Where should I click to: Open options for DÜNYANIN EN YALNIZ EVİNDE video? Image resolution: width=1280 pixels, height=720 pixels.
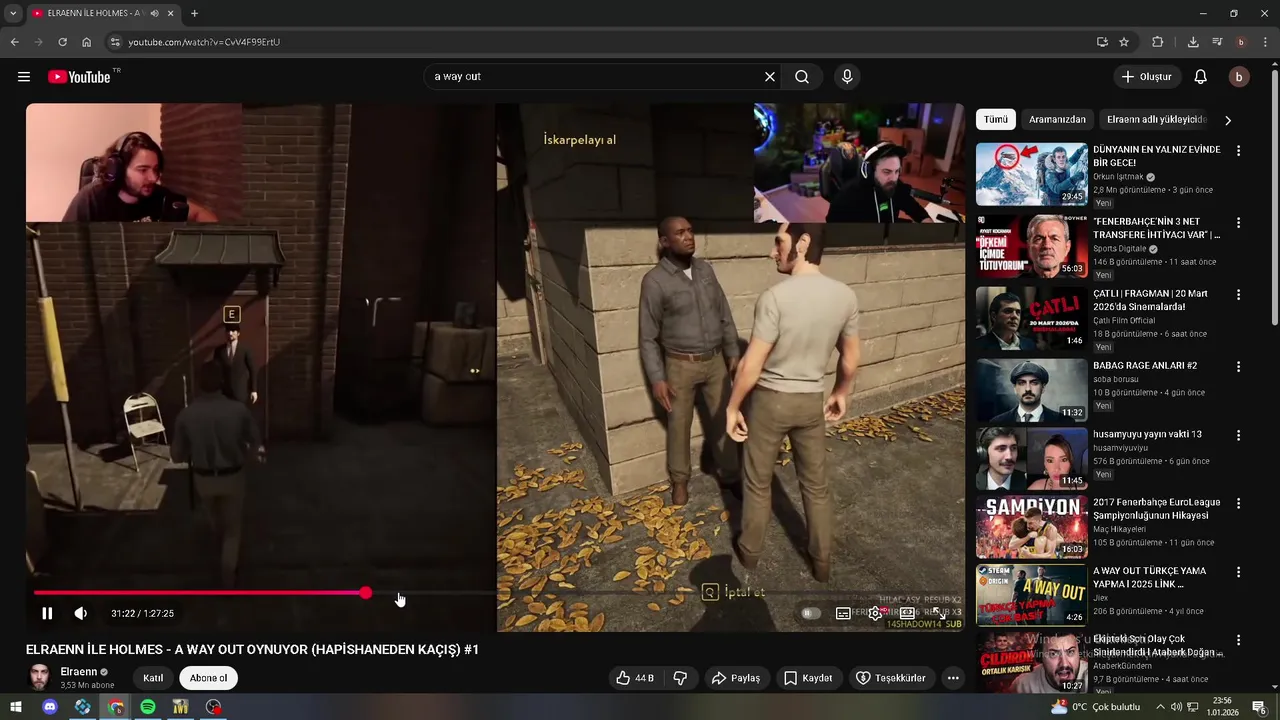coord(1239,151)
